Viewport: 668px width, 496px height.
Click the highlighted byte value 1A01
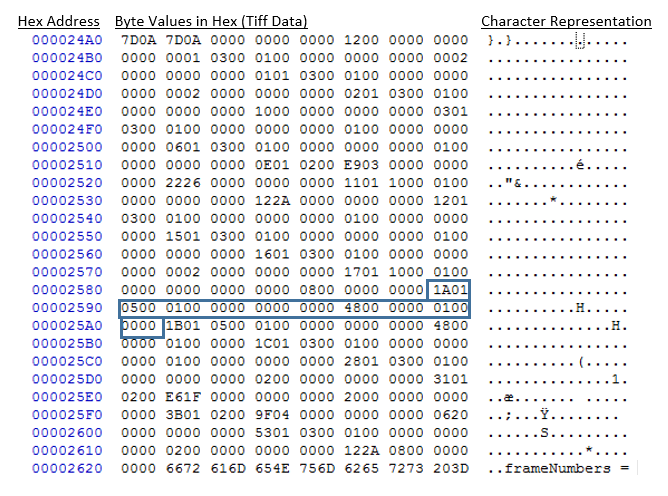click(449, 291)
